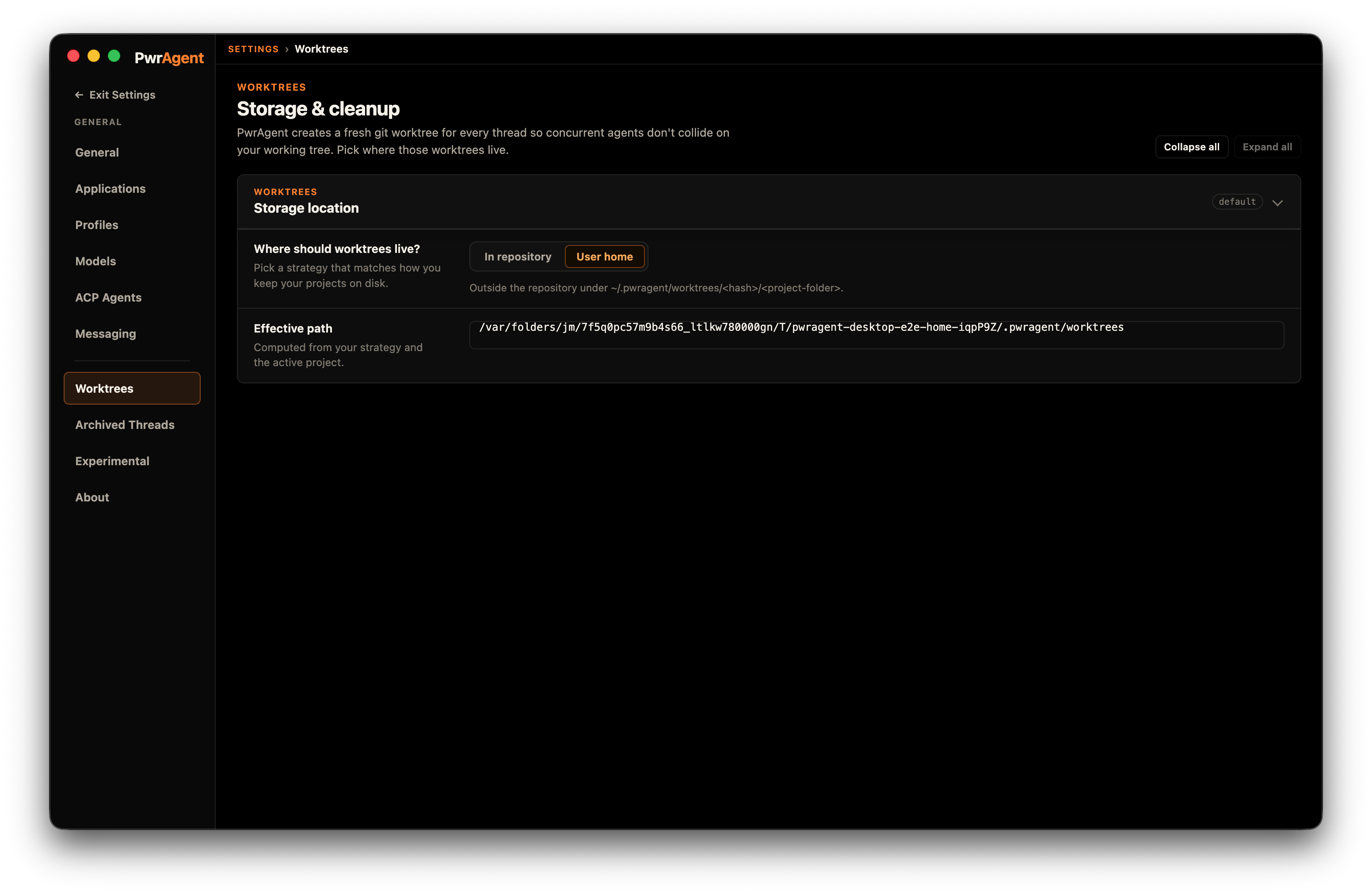1372x895 pixels.
Task: Select the Worktrees sidebar item
Action: coord(132,388)
